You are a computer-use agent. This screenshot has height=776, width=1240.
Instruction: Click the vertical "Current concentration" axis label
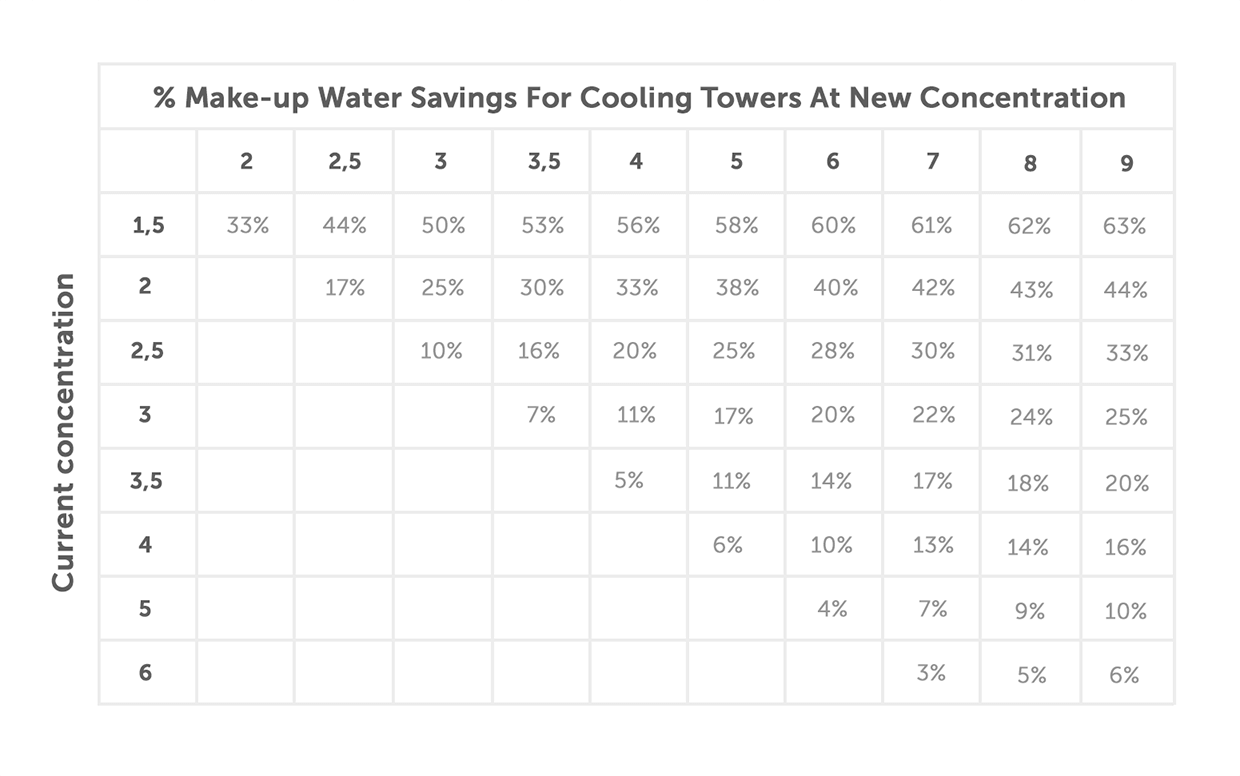(x=64, y=432)
